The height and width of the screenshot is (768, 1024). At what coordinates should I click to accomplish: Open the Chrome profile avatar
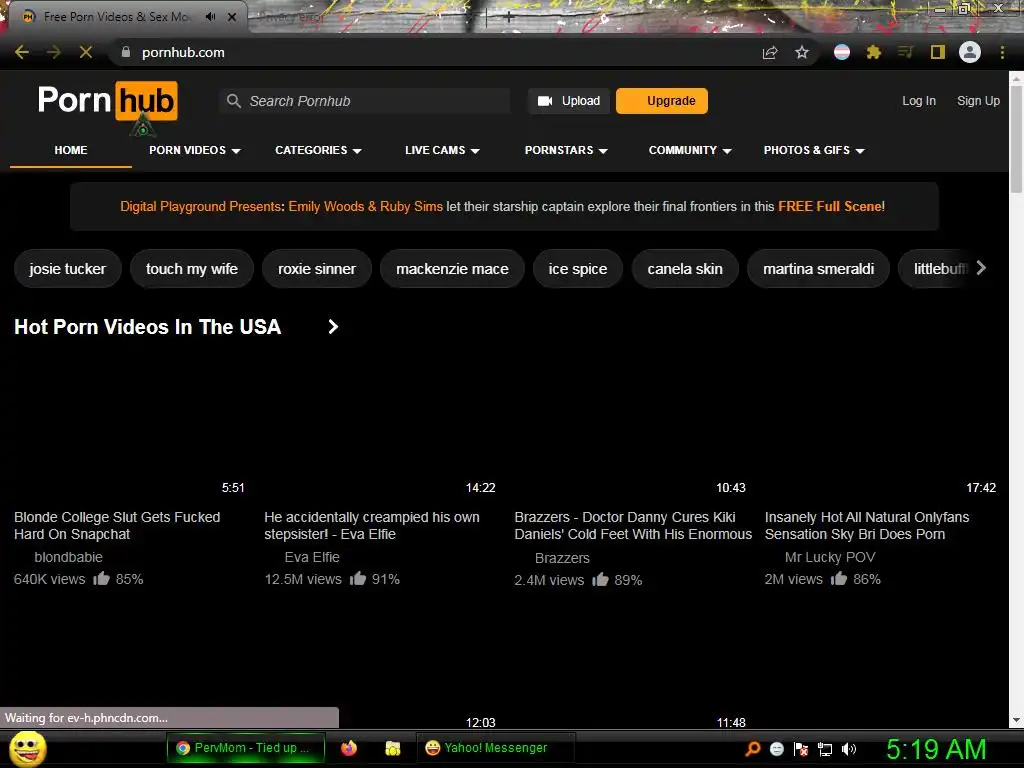(970, 52)
